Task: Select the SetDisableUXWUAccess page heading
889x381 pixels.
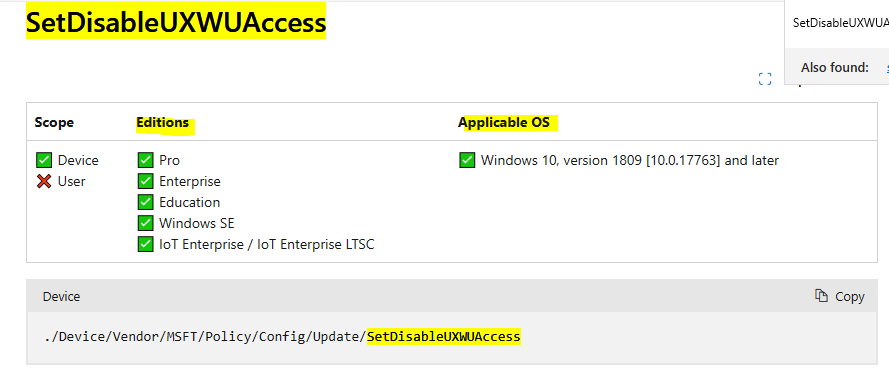Action: (176, 22)
